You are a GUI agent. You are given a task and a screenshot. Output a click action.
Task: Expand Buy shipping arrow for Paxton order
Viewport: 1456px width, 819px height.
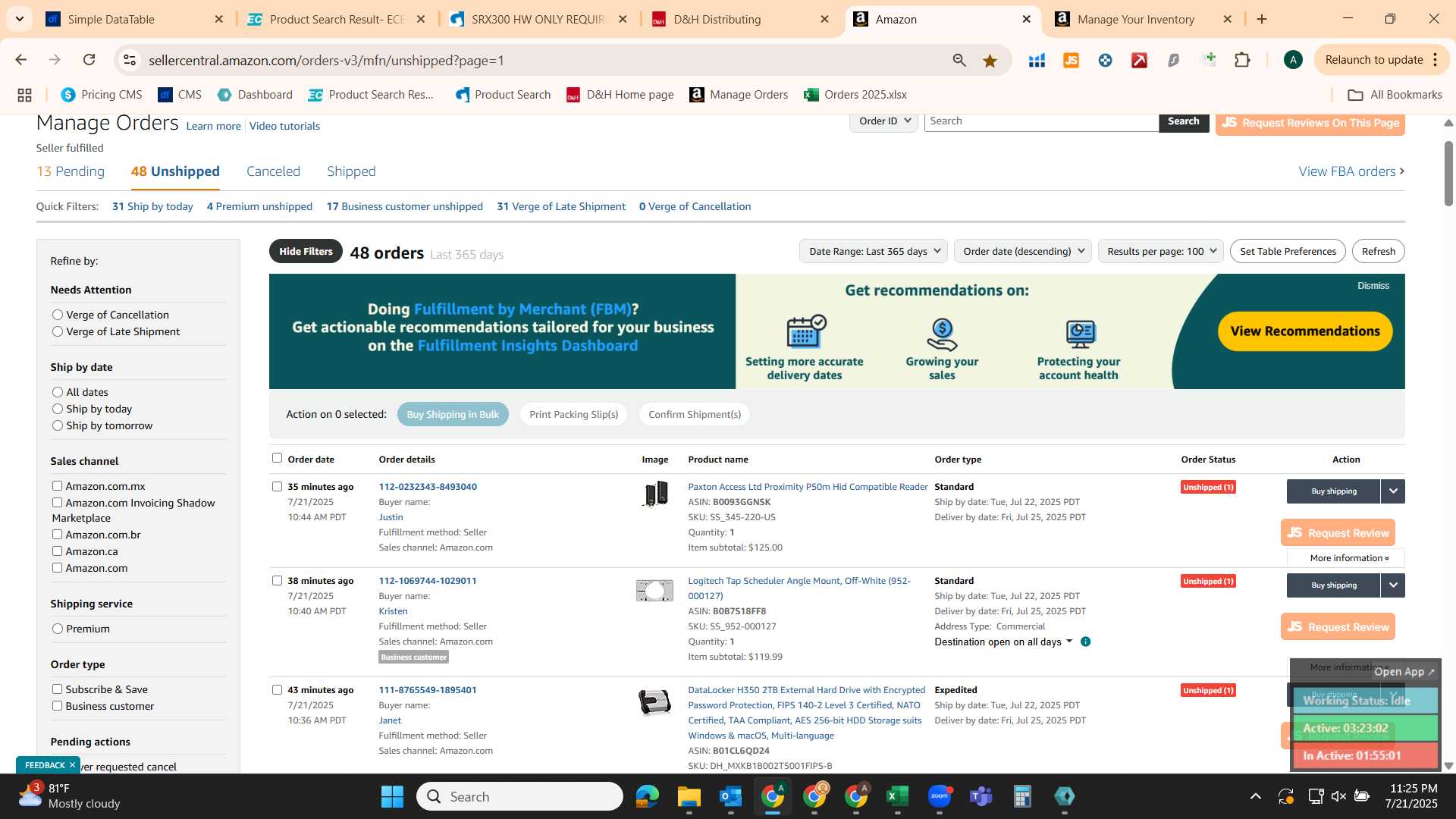point(1393,491)
